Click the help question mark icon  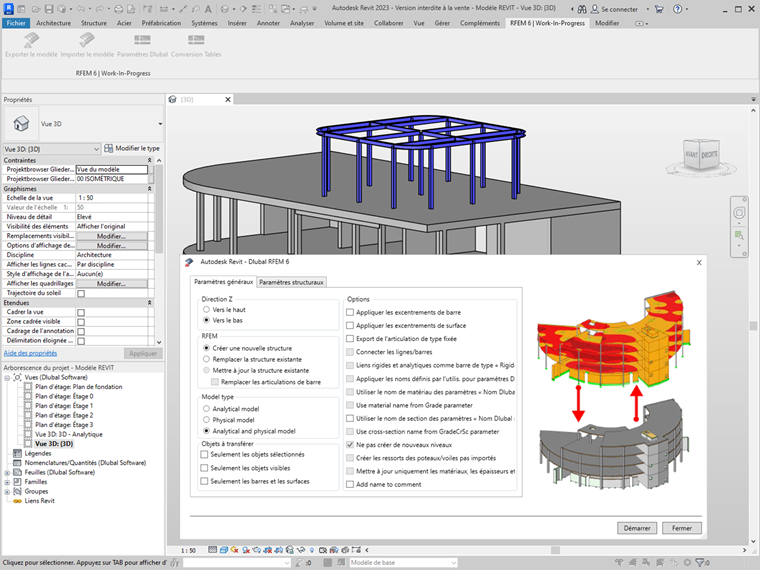point(678,9)
